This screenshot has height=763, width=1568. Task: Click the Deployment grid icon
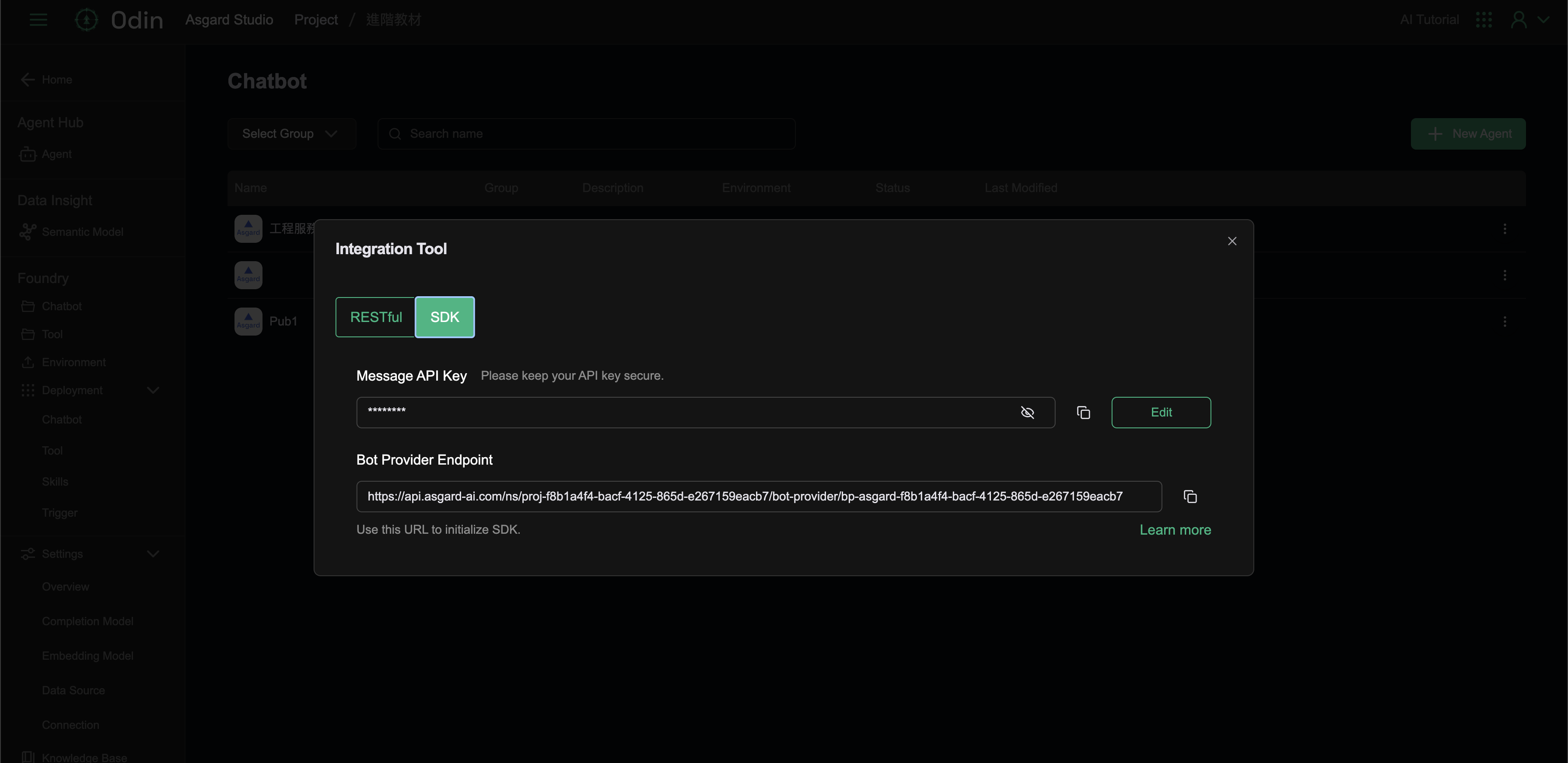tap(28, 390)
